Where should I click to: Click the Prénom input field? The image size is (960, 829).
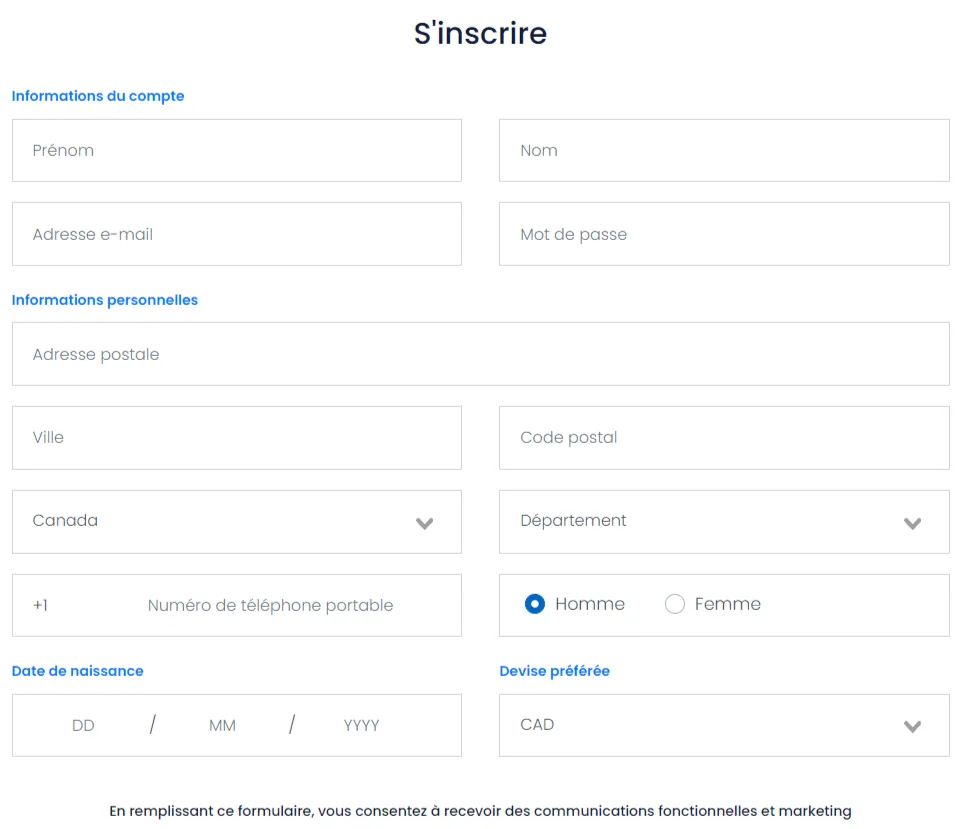click(236, 151)
